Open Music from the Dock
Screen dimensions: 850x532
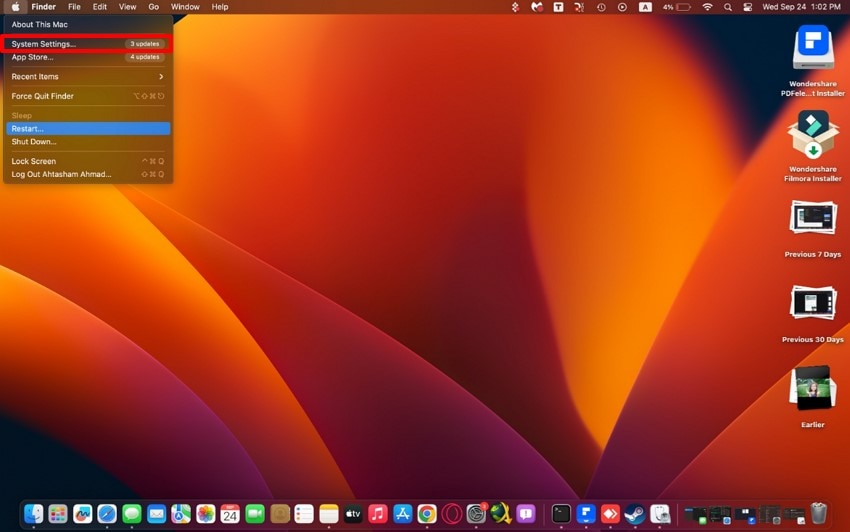[x=378, y=514]
